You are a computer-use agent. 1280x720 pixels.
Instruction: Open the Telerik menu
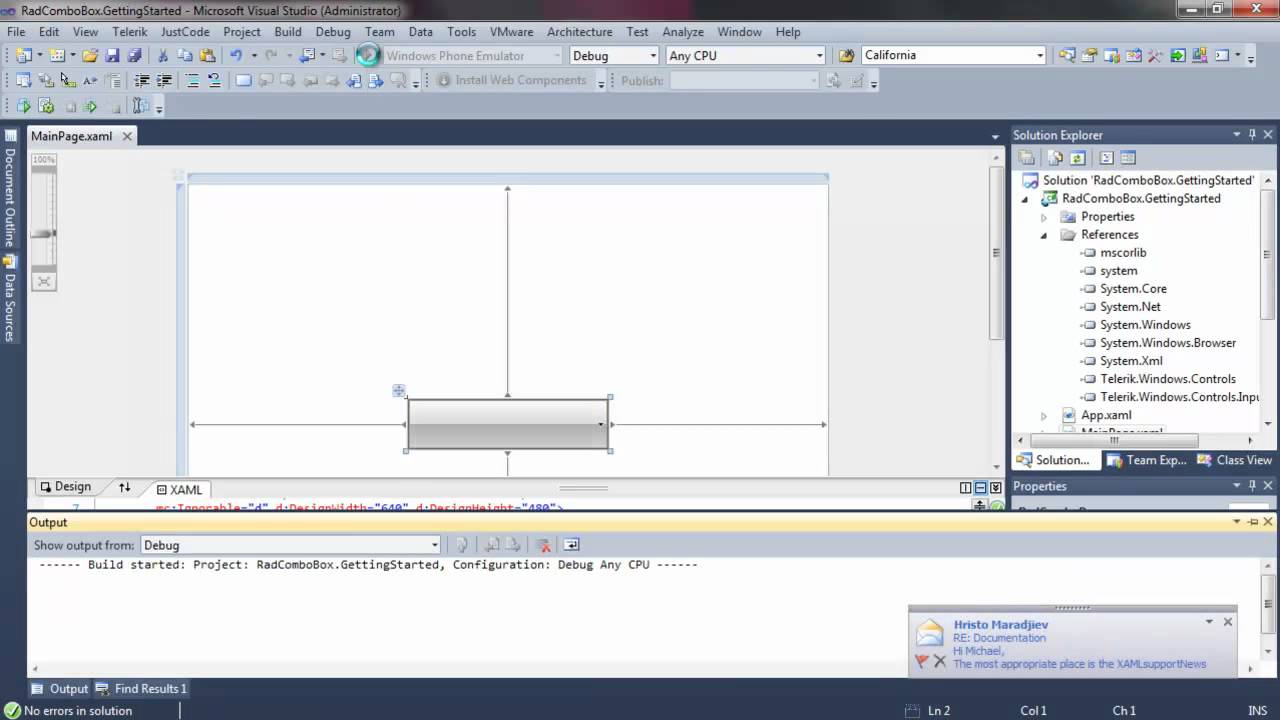tap(130, 32)
